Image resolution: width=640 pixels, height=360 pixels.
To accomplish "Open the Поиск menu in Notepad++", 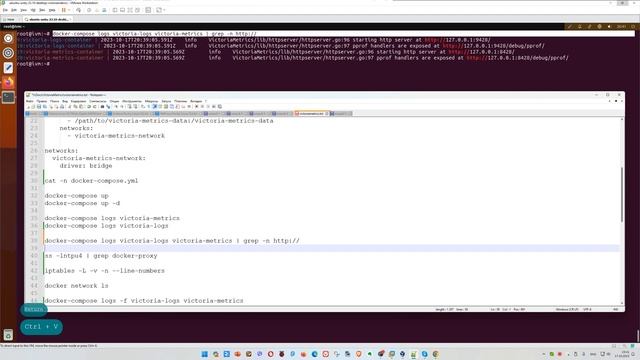I will [54, 101].
